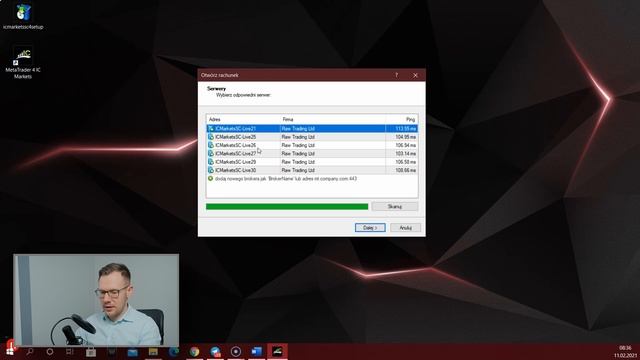
Task: Open icmarketssc4setup desktop icon
Action: (23, 17)
